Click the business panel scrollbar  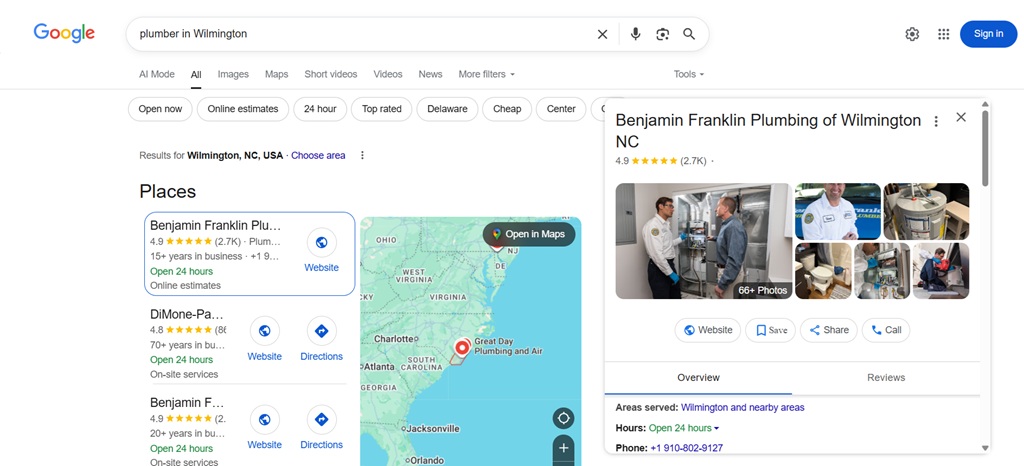[985, 149]
